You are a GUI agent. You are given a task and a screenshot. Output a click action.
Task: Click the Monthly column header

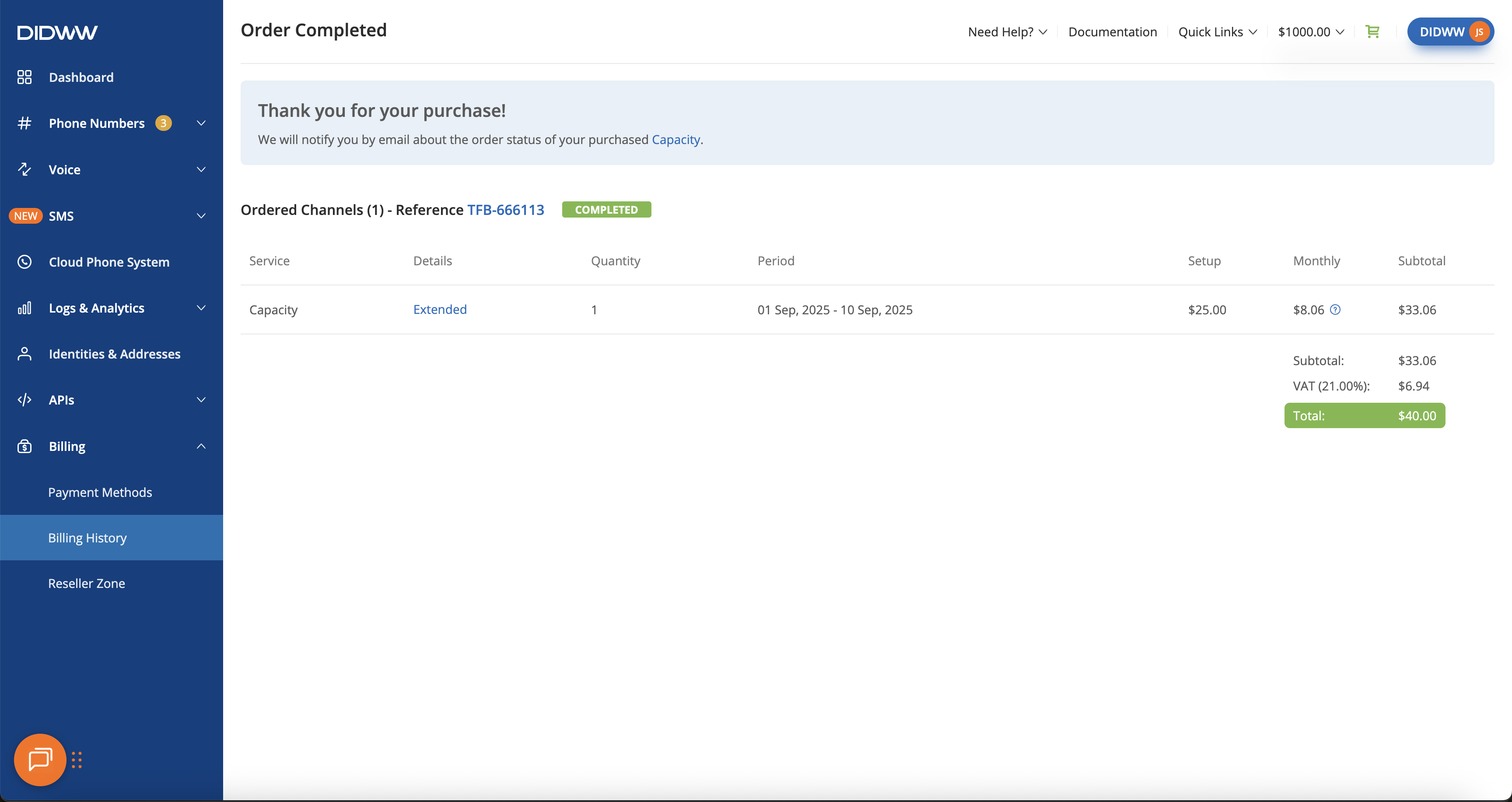click(1316, 260)
